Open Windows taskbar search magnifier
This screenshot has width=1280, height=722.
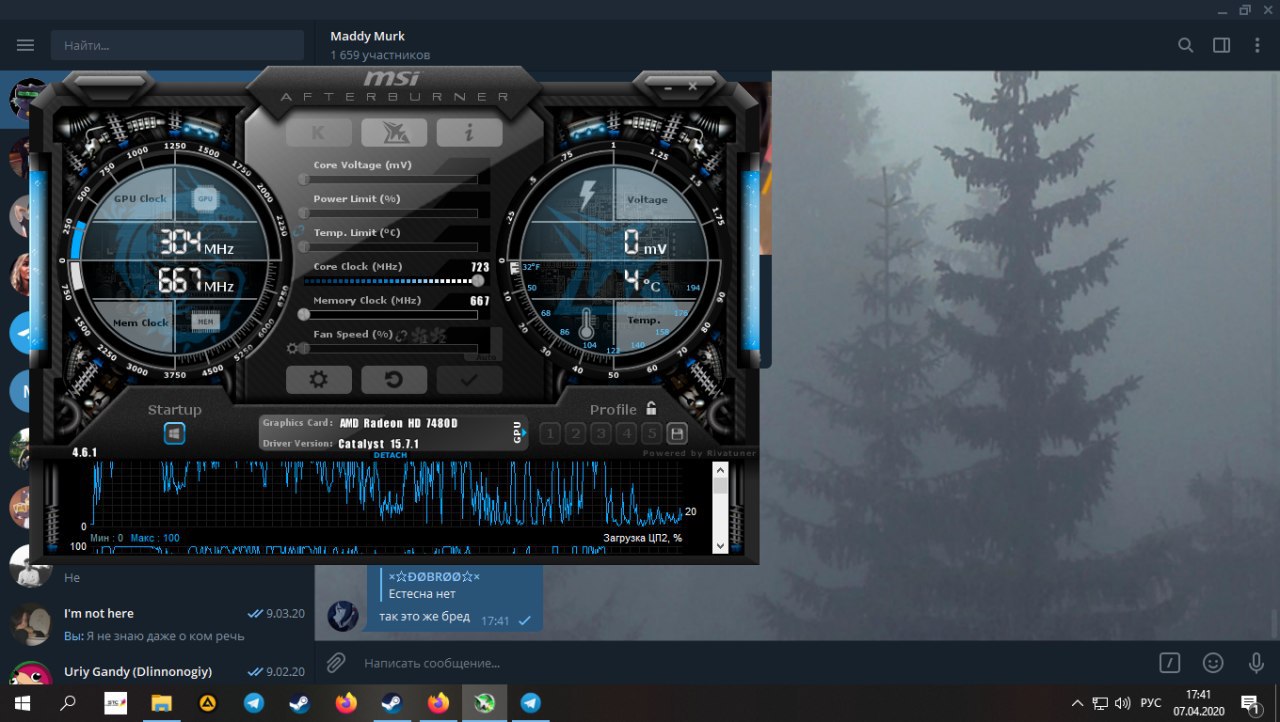point(68,703)
